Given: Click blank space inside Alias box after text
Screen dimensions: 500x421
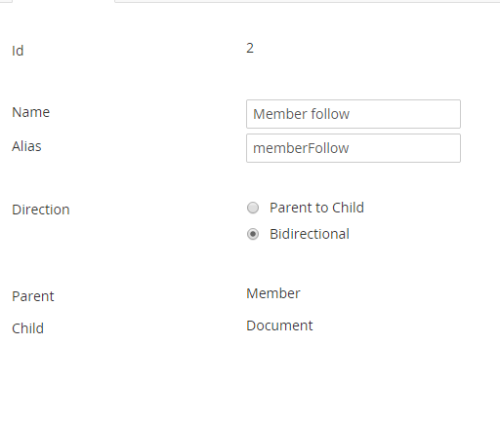Looking at the screenshot, I should (405, 148).
